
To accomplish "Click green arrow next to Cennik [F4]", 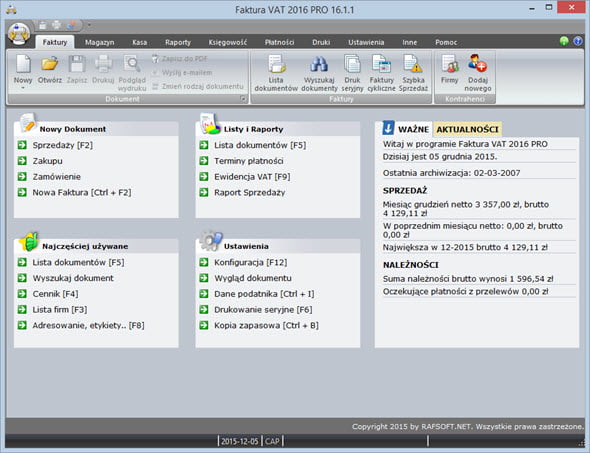I will 22,294.
